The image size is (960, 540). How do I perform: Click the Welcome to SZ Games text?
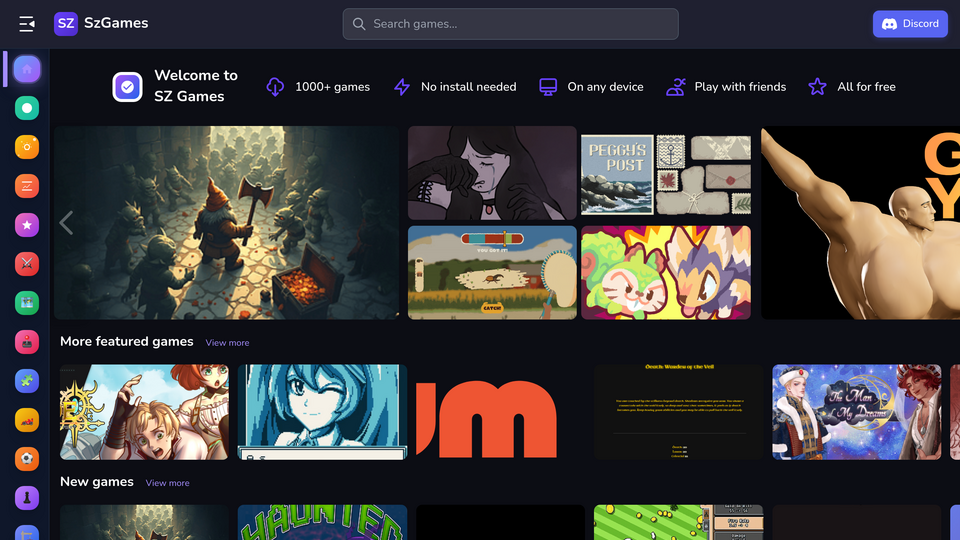point(196,86)
